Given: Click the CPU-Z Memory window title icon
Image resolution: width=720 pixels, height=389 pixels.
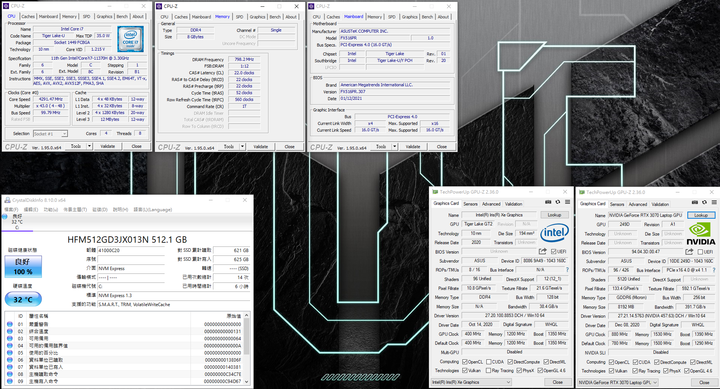Looking at the screenshot, I should point(159,6).
